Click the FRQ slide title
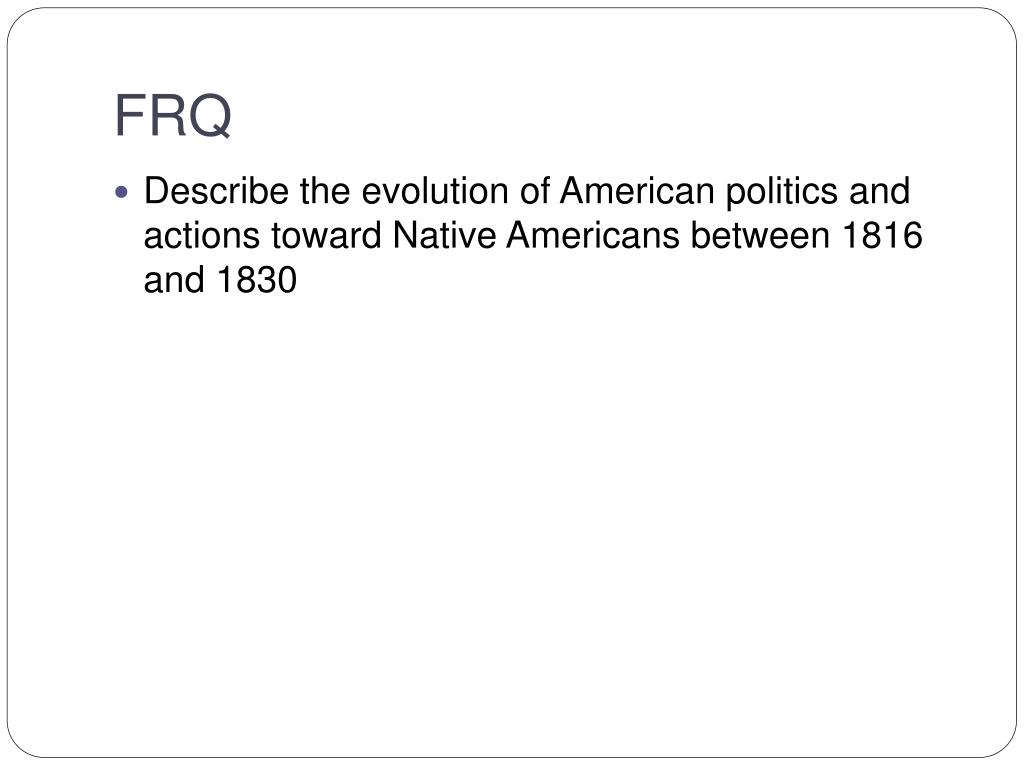Screen dimensions: 1024x768 [173, 116]
